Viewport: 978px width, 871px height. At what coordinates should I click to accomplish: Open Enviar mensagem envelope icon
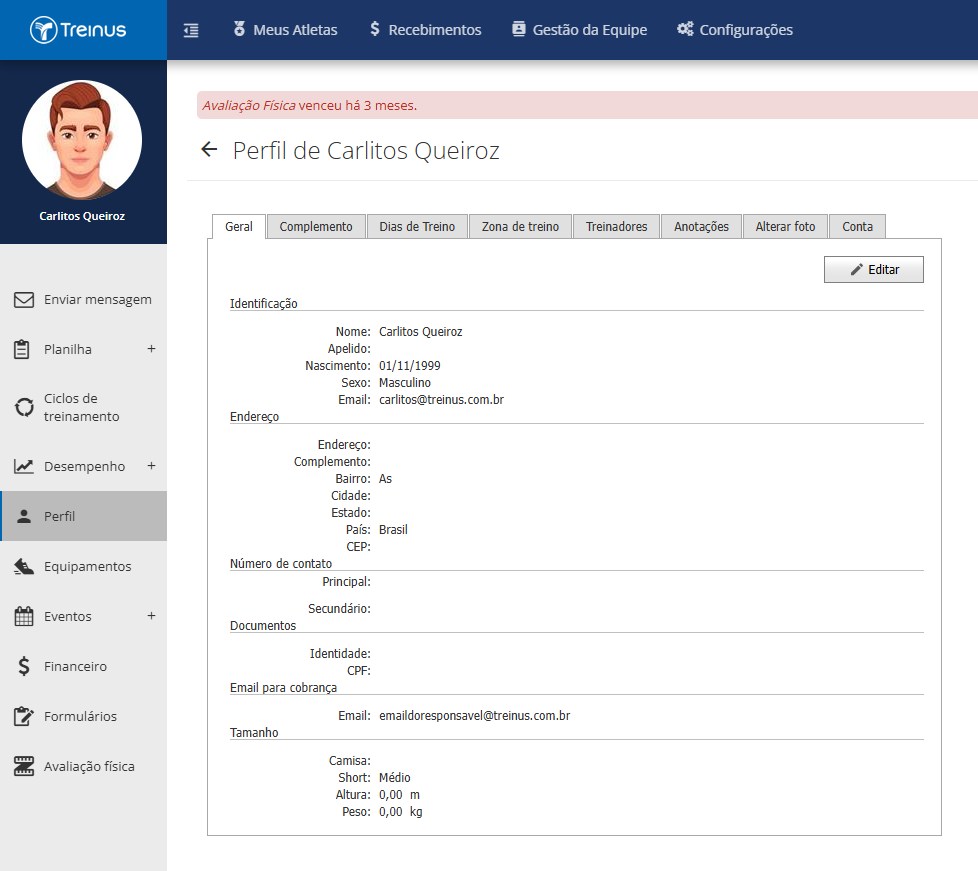point(24,299)
